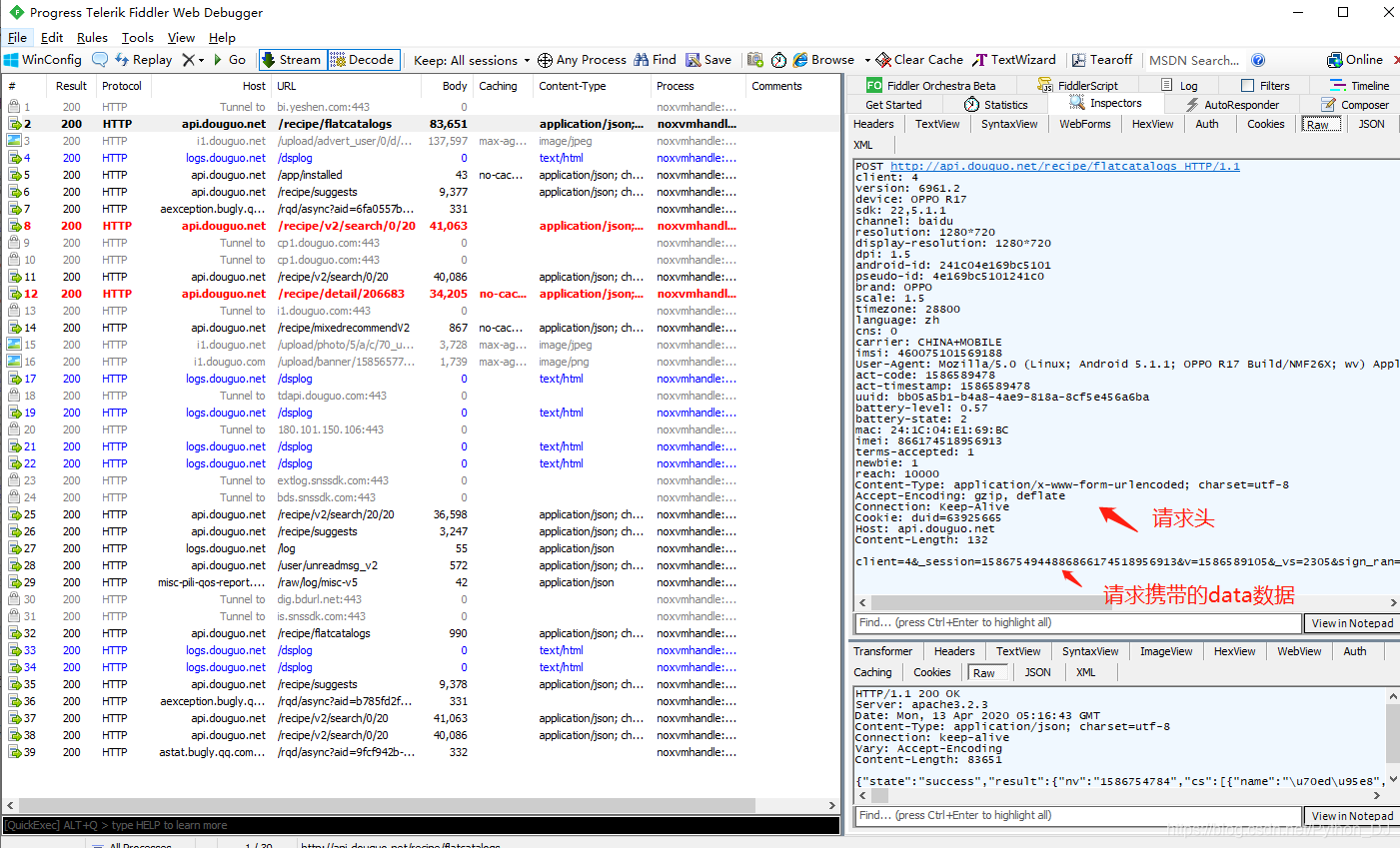Click Tearoff to detach inspectors
The width and height of the screenshot is (1400, 848).
tap(1102, 60)
